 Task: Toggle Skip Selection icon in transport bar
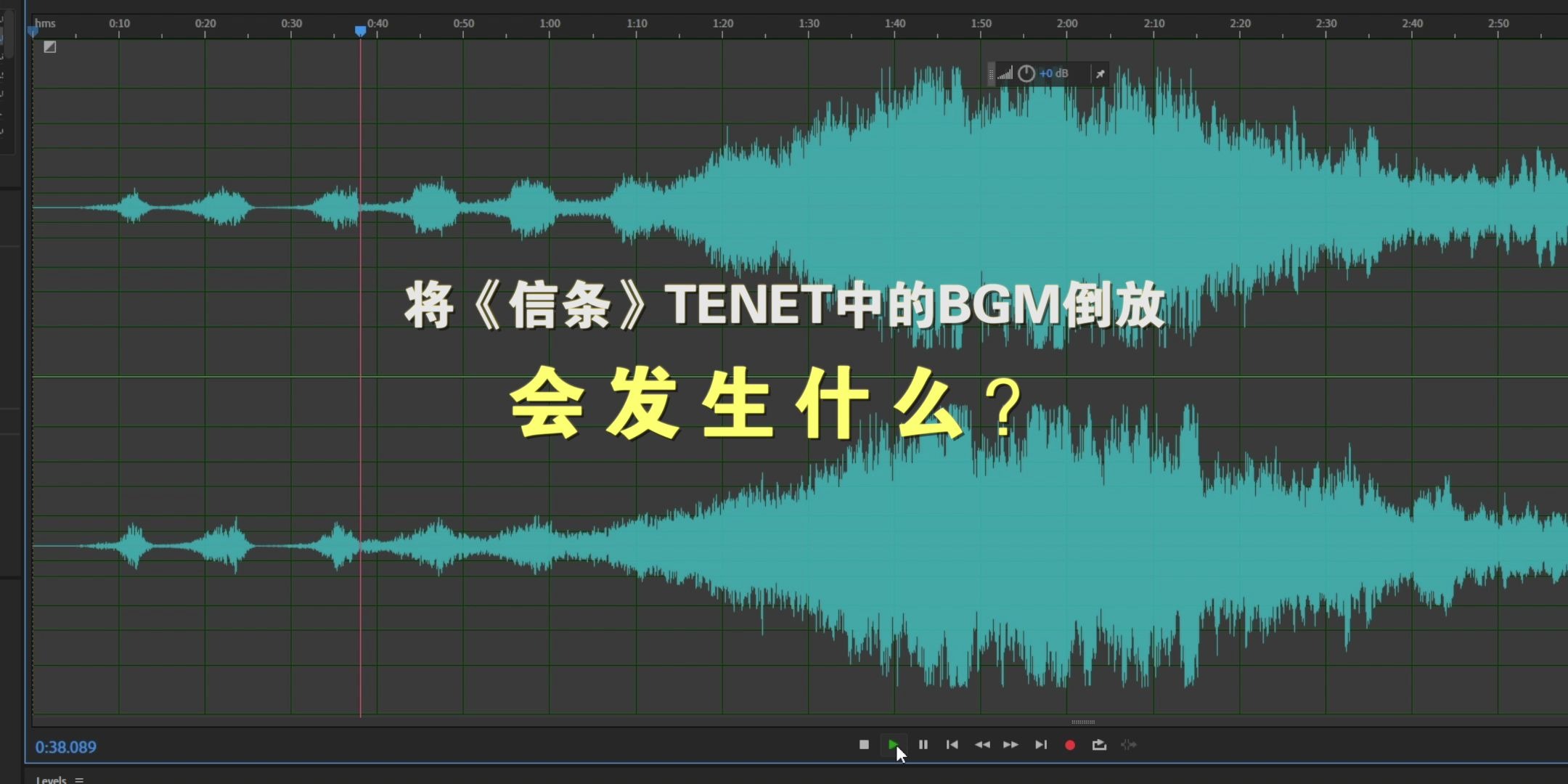[x=1129, y=745]
